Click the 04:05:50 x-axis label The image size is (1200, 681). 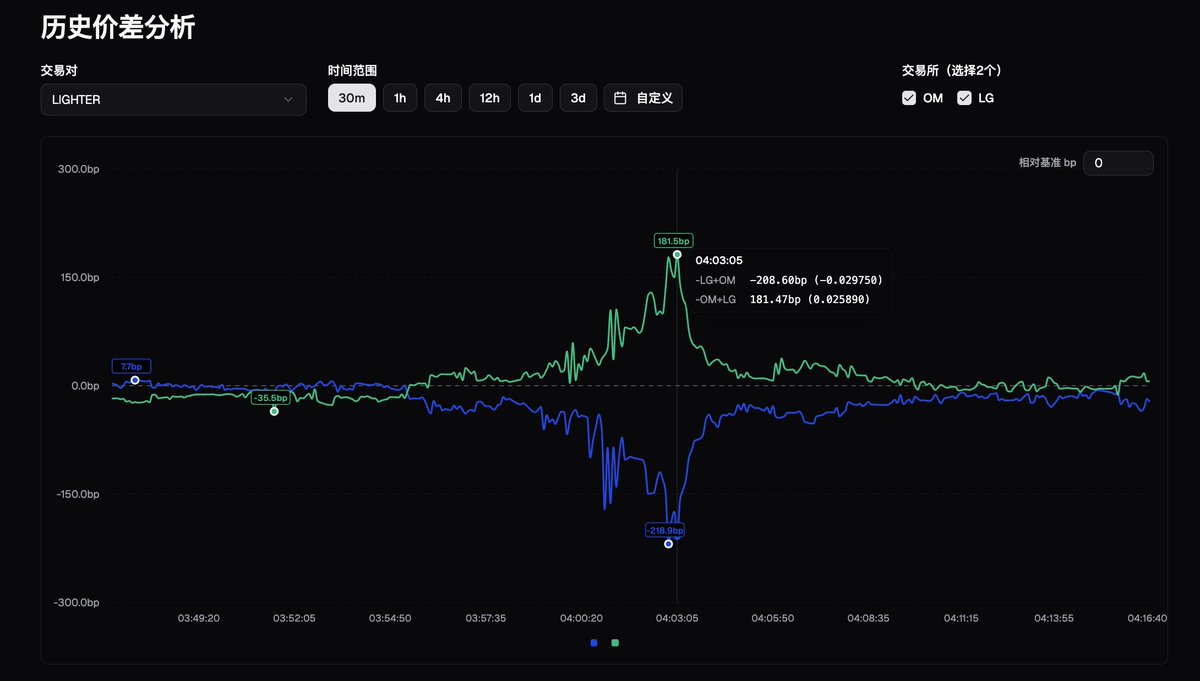pos(773,619)
